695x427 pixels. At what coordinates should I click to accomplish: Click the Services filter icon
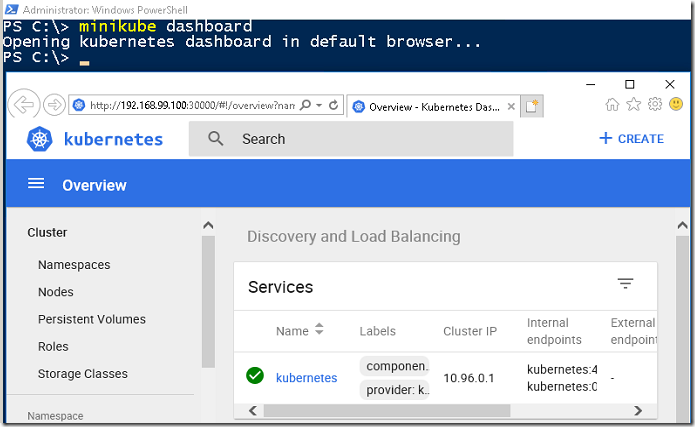[625, 283]
